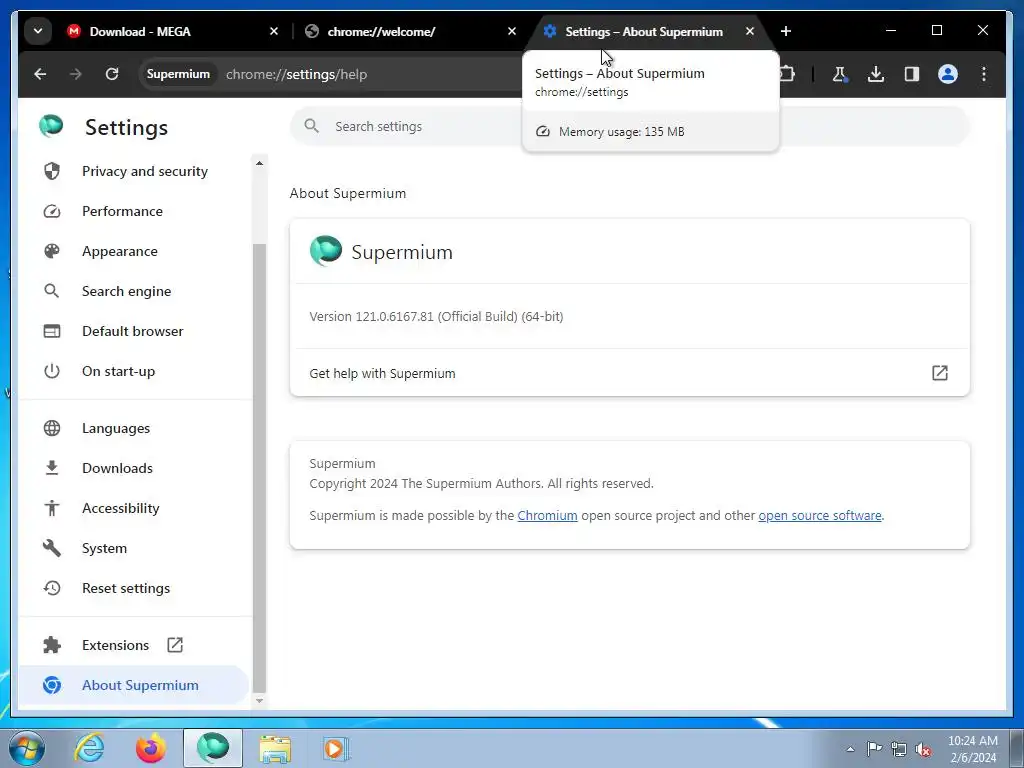
Task: Open the Windows Start menu
Action: pyautogui.click(x=26, y=748)
